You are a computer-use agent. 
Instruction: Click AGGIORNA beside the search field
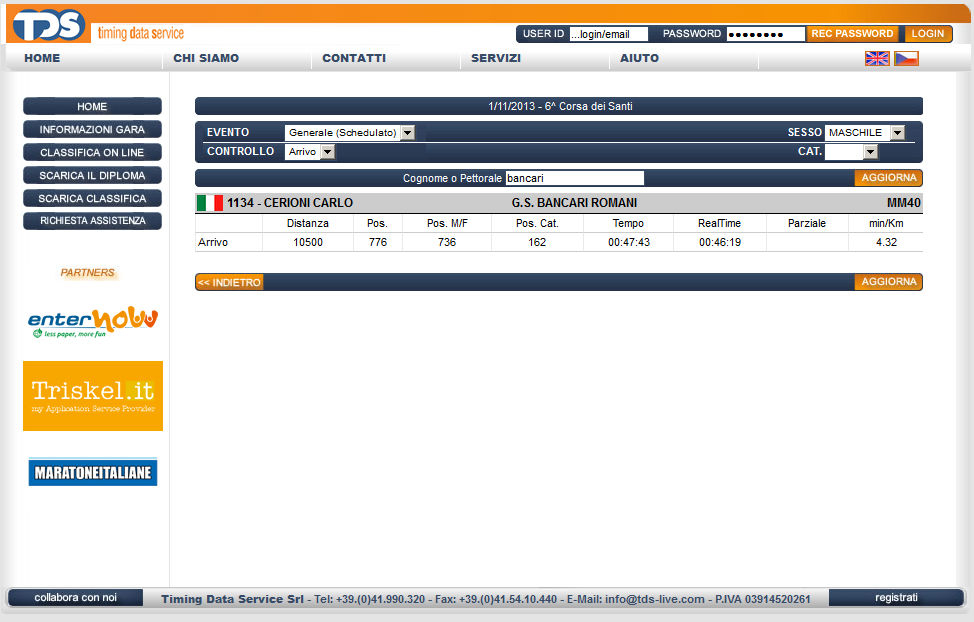888,178
